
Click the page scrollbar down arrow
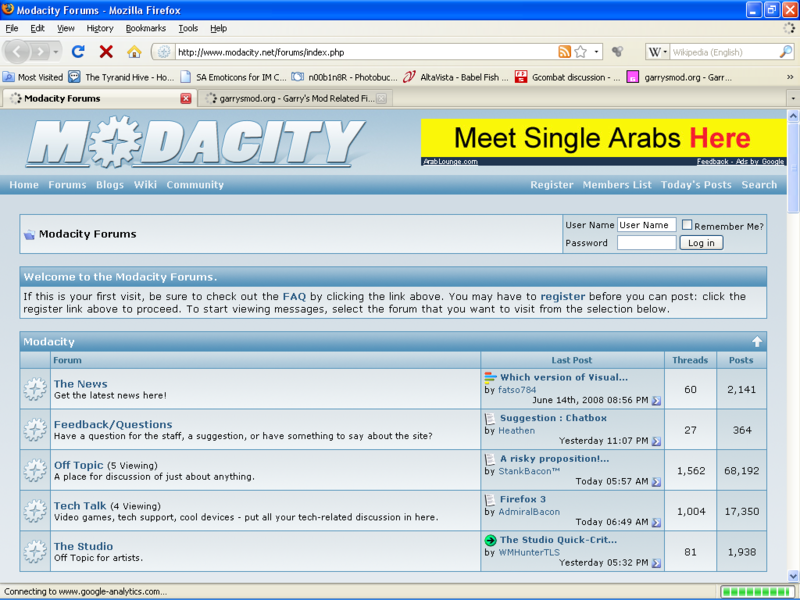[x=793, y=576]
